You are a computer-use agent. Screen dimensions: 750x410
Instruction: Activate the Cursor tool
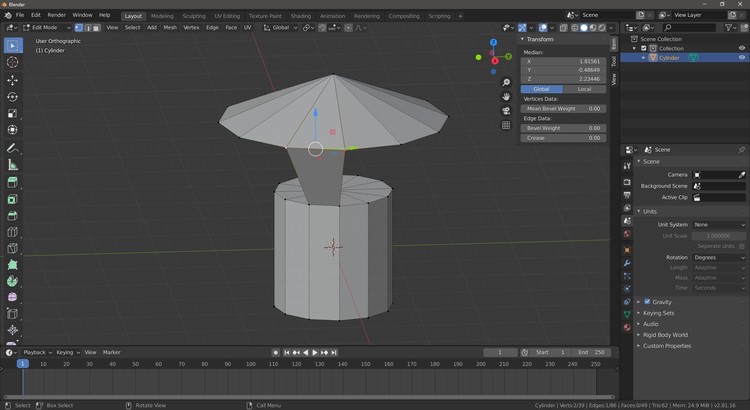coord(13,62)
